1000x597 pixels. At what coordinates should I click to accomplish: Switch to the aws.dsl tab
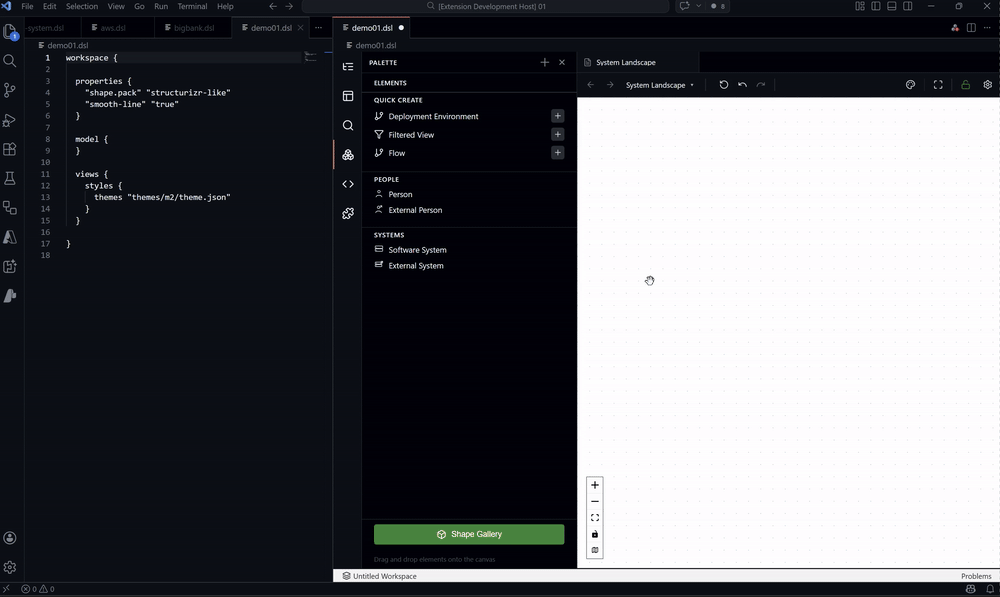coord(113,27)
